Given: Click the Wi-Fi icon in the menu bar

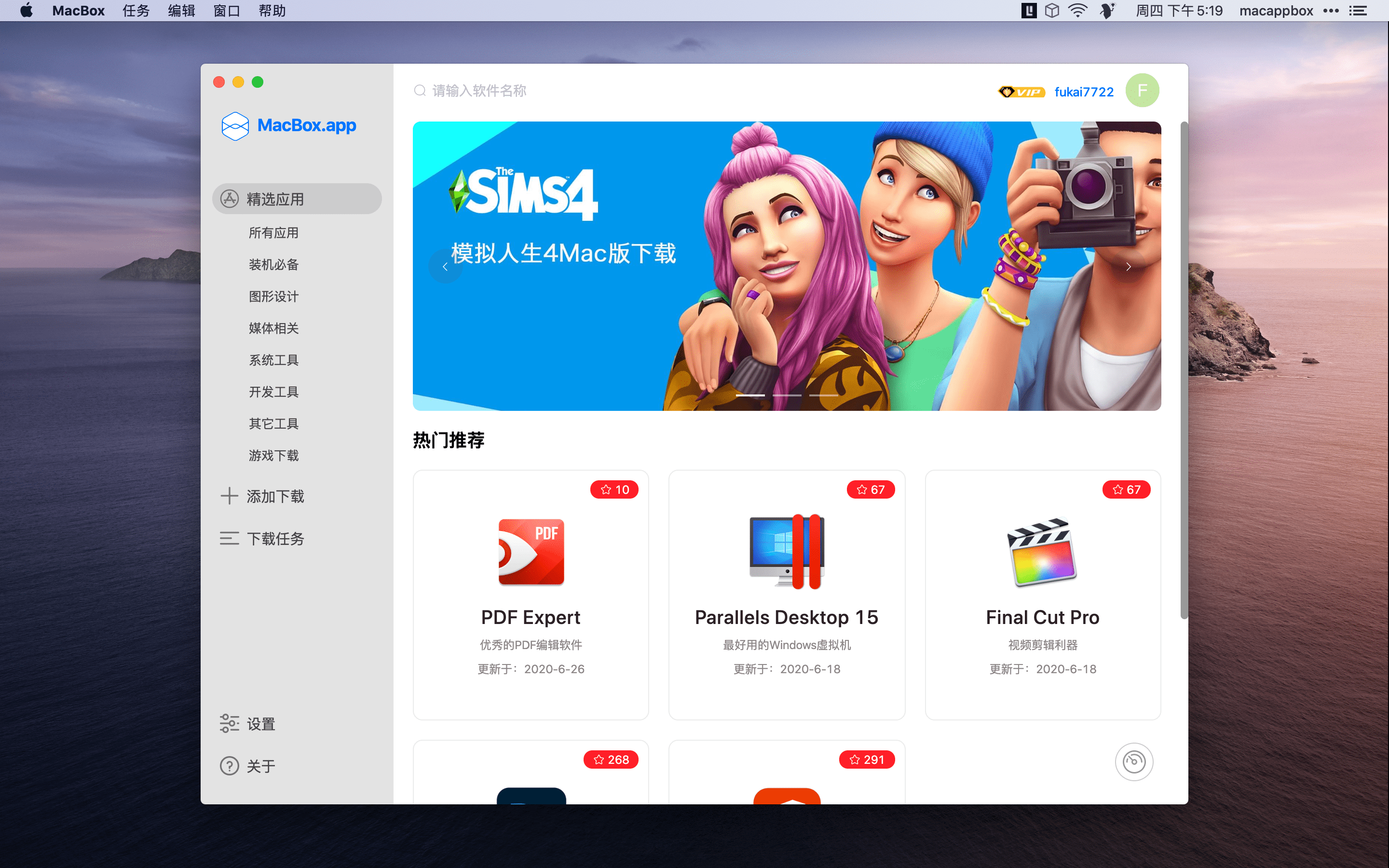Looking at the screenshot, I should coord(1078,10).
